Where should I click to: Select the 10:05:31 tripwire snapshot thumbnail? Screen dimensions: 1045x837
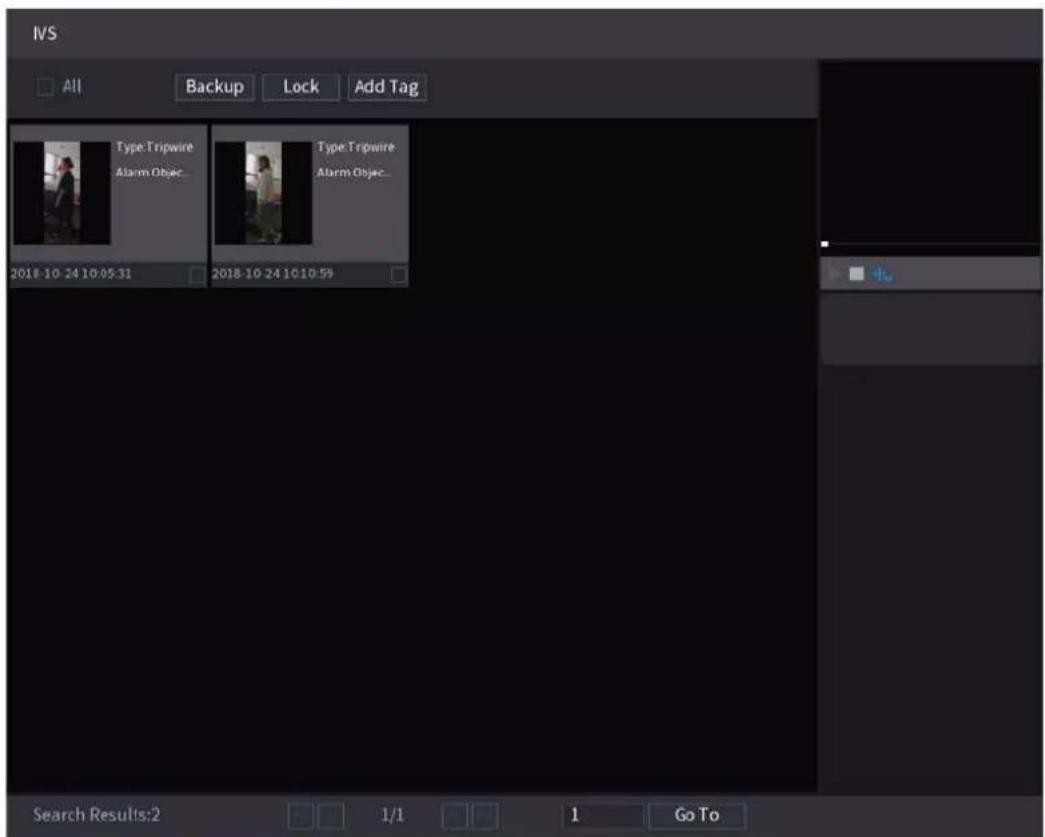pos(62,193)
